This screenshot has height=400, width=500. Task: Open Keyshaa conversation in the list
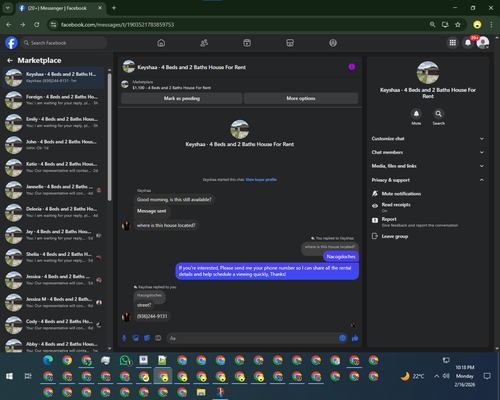[x=54, y=77]
